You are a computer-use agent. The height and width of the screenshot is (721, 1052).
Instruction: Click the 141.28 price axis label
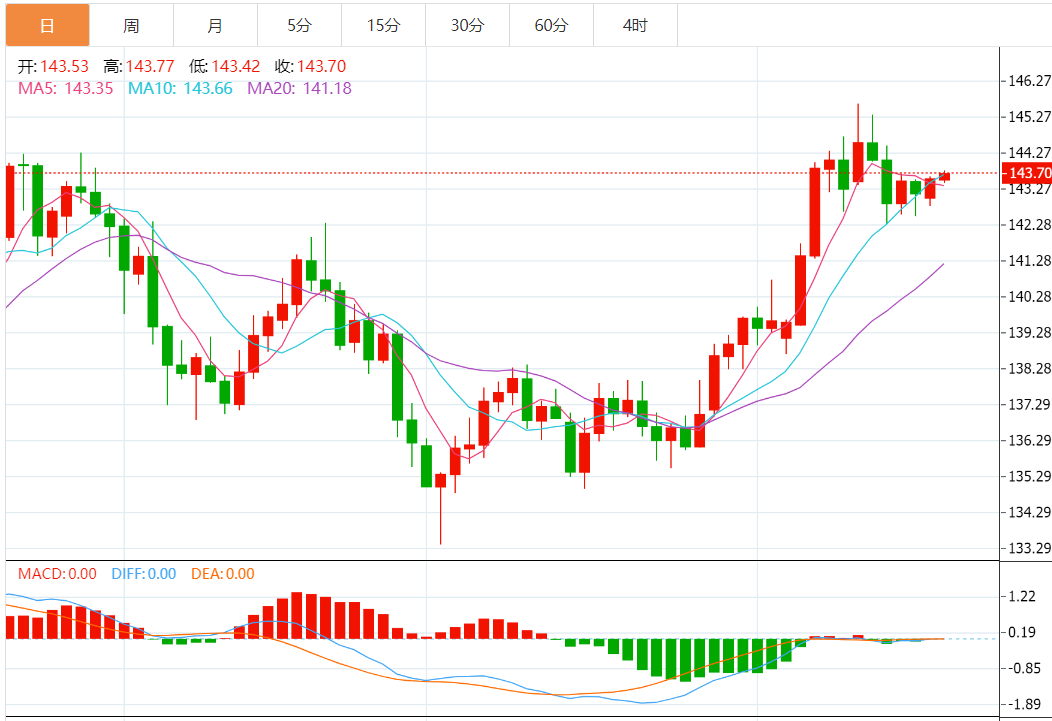[x=1029, y=261]
